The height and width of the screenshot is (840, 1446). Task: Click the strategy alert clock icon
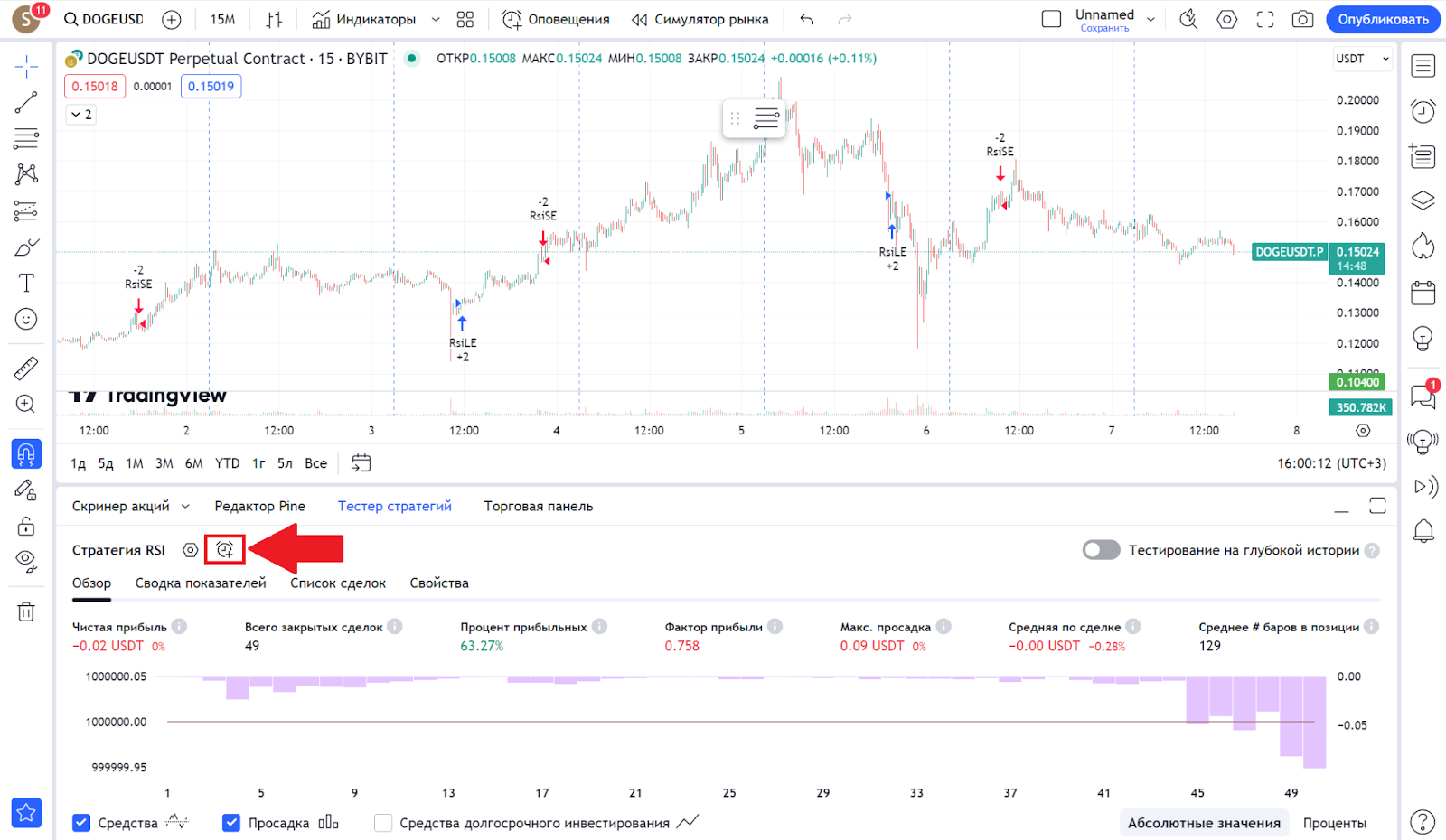tap(225, 549)
